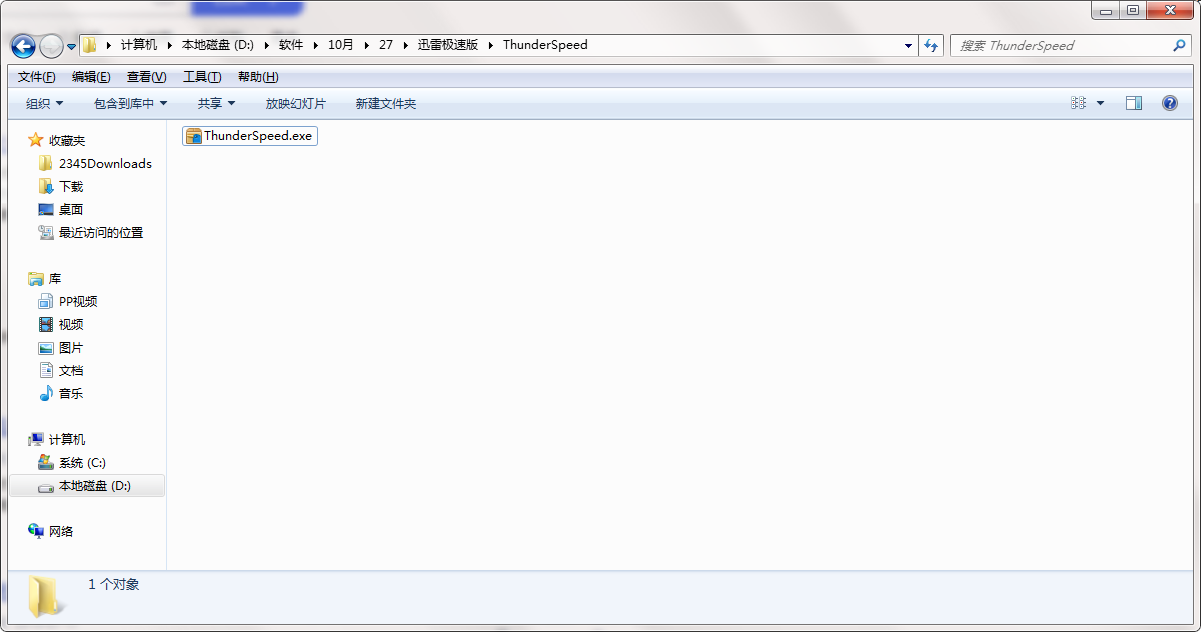Screen dimensions: 1201x632
Task: Navigate to 迅雷极速版 in address breadcrumb
Action: [448, 45]
